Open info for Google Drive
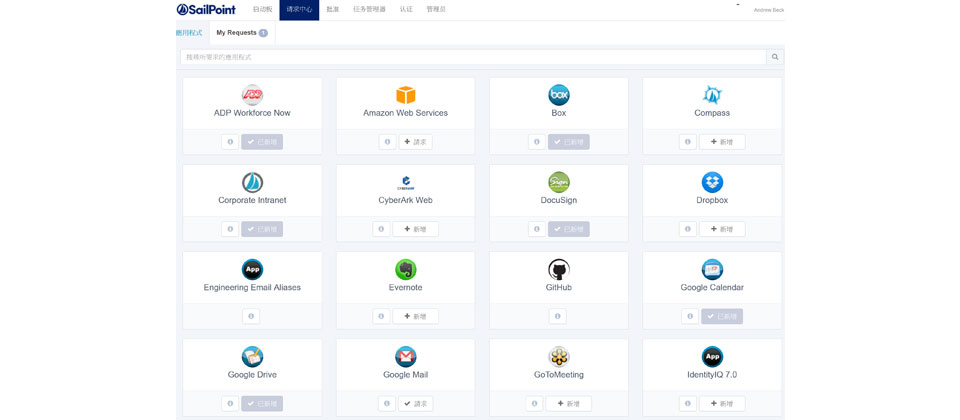Viewport: 960px width, 420px height. coord(230,403)
